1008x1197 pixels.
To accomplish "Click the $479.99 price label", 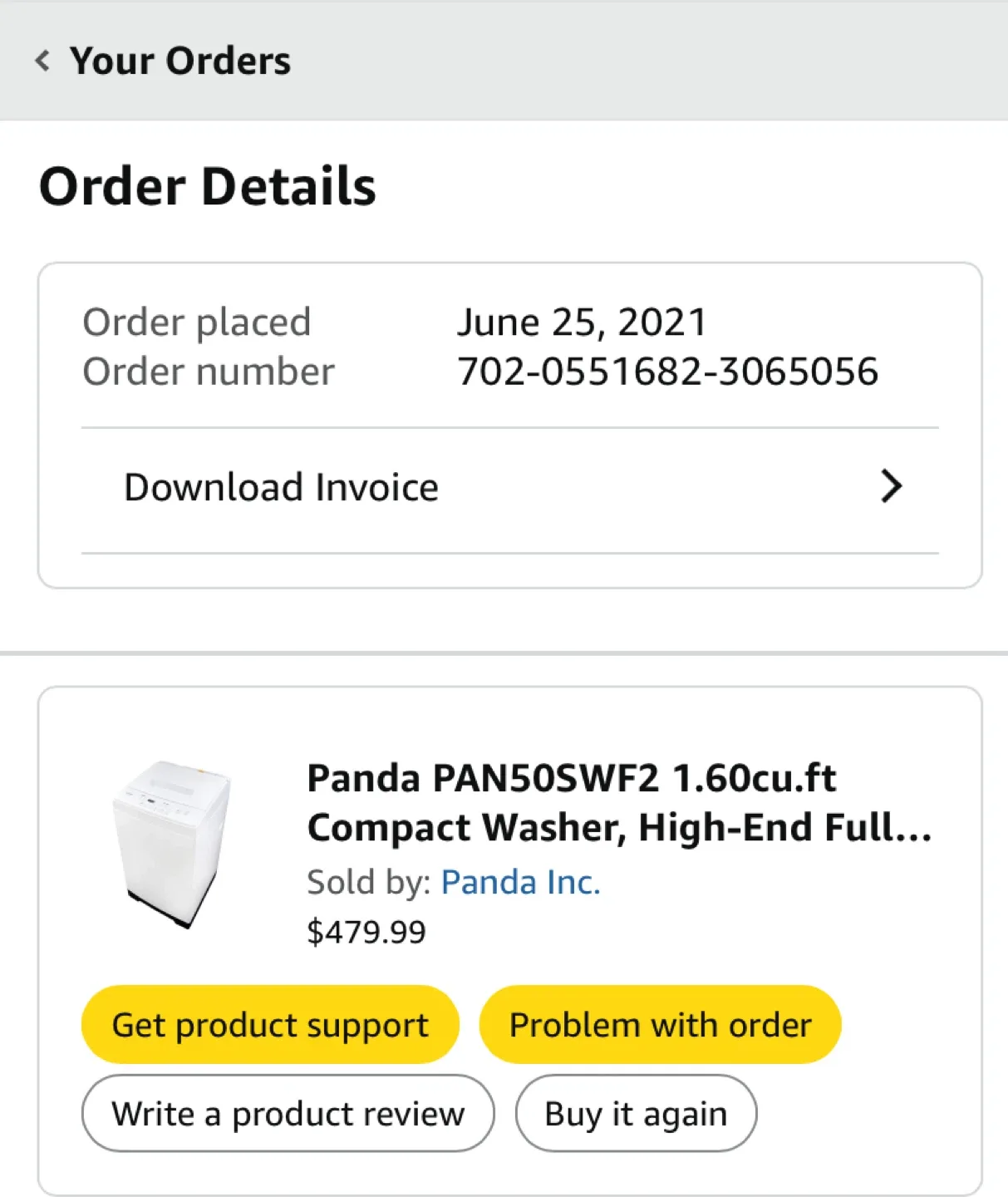I will tap(366, 931).
